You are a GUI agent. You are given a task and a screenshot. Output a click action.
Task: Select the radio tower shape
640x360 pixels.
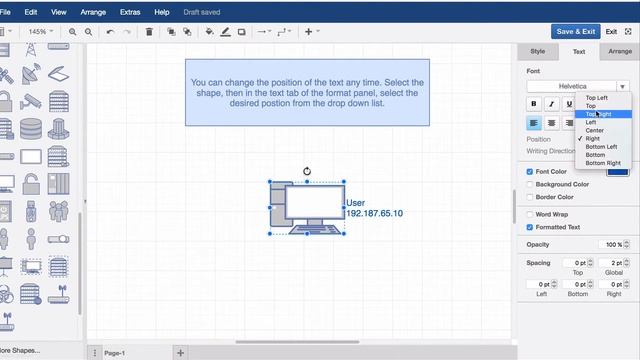click(31, 49)
